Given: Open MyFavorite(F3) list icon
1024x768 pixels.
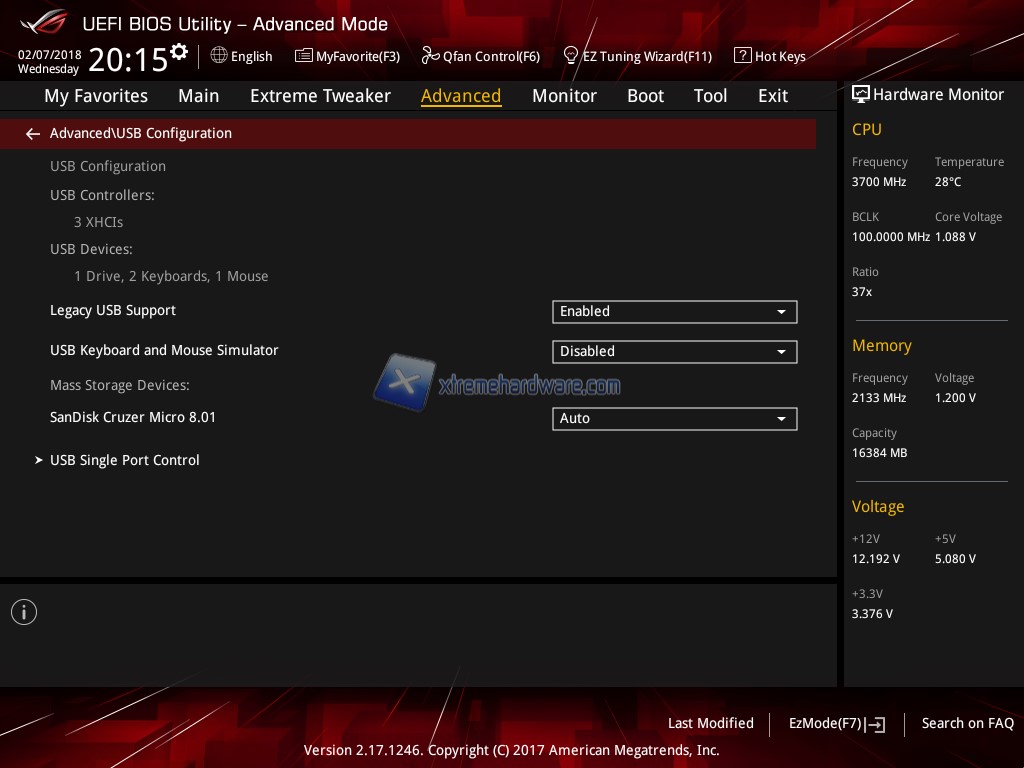Looking at the screenshot, I should tap(304, 56).
